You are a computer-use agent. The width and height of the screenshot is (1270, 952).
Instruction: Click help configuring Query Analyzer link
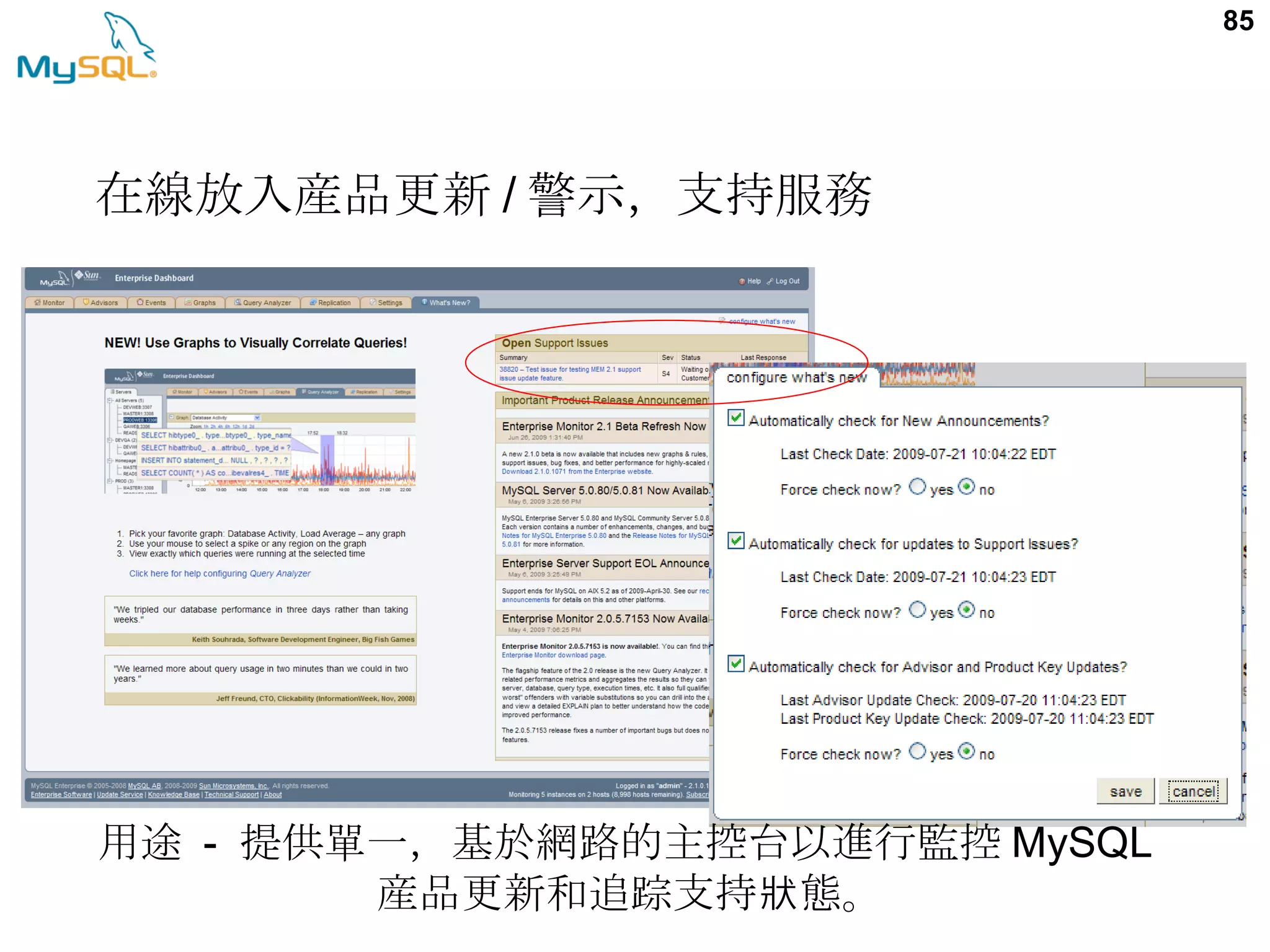pyautogui.click(x=220, y=574)
